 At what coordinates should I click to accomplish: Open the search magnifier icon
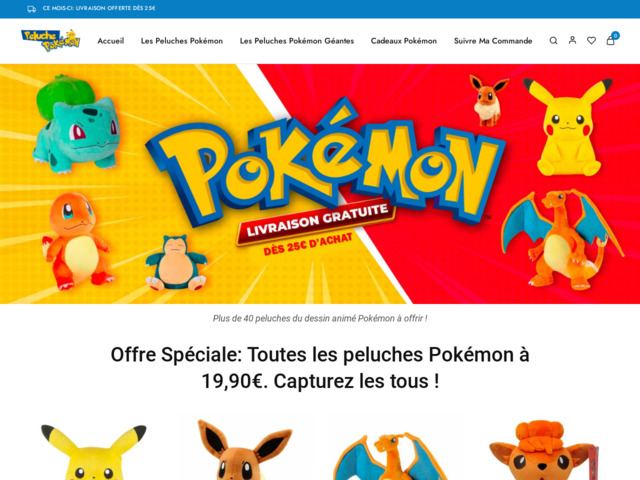tap(553, 40)
